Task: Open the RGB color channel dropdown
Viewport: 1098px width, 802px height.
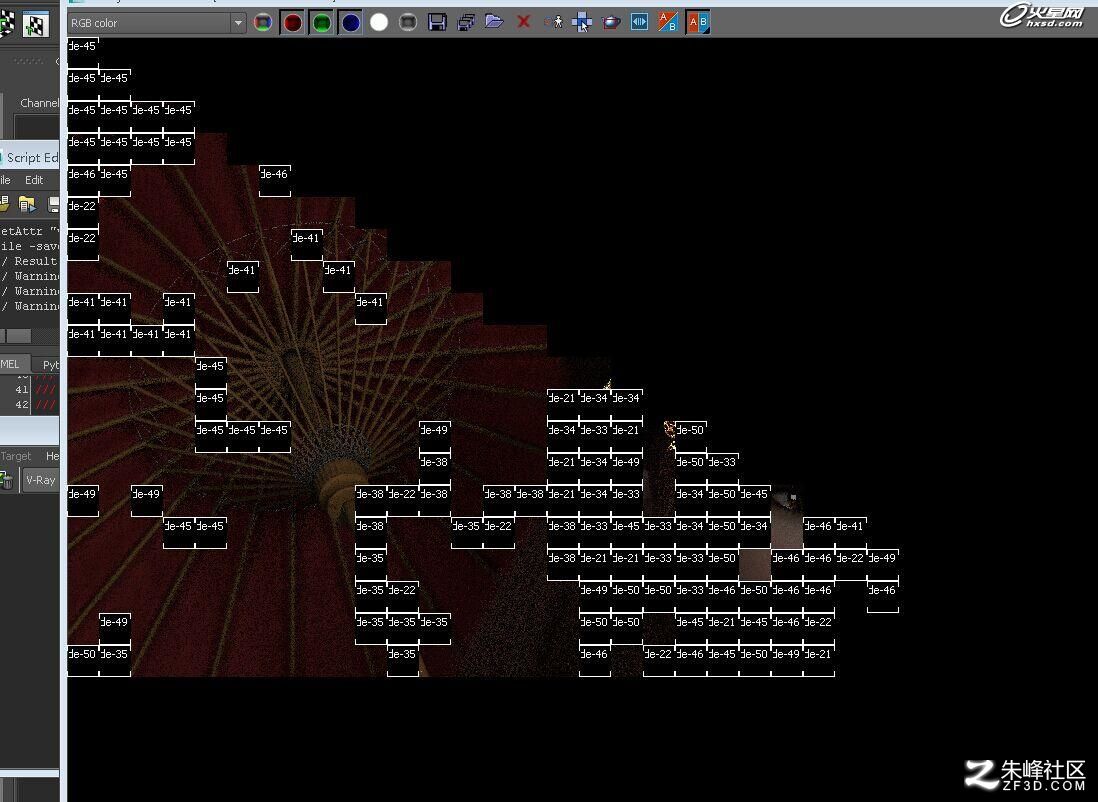Action: (x=157, y=23)
